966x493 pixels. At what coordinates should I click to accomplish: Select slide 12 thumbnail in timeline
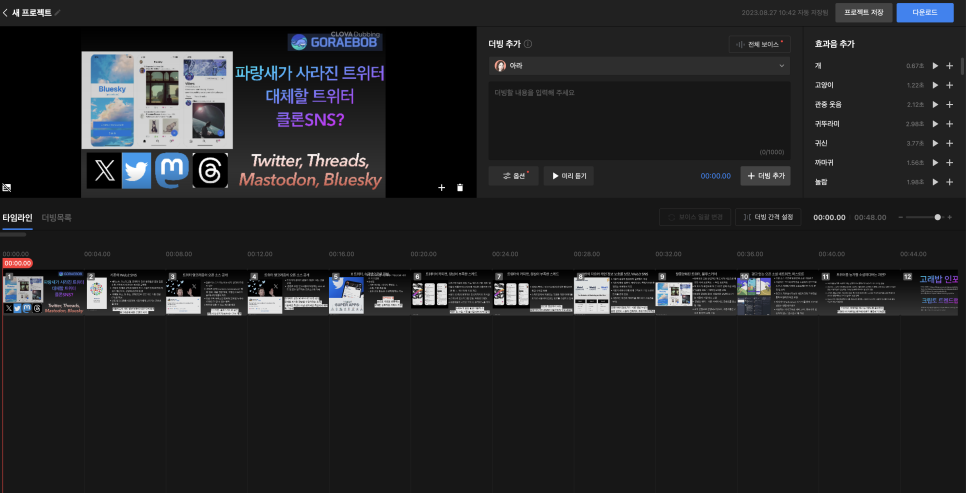click(x=931, y=293)
